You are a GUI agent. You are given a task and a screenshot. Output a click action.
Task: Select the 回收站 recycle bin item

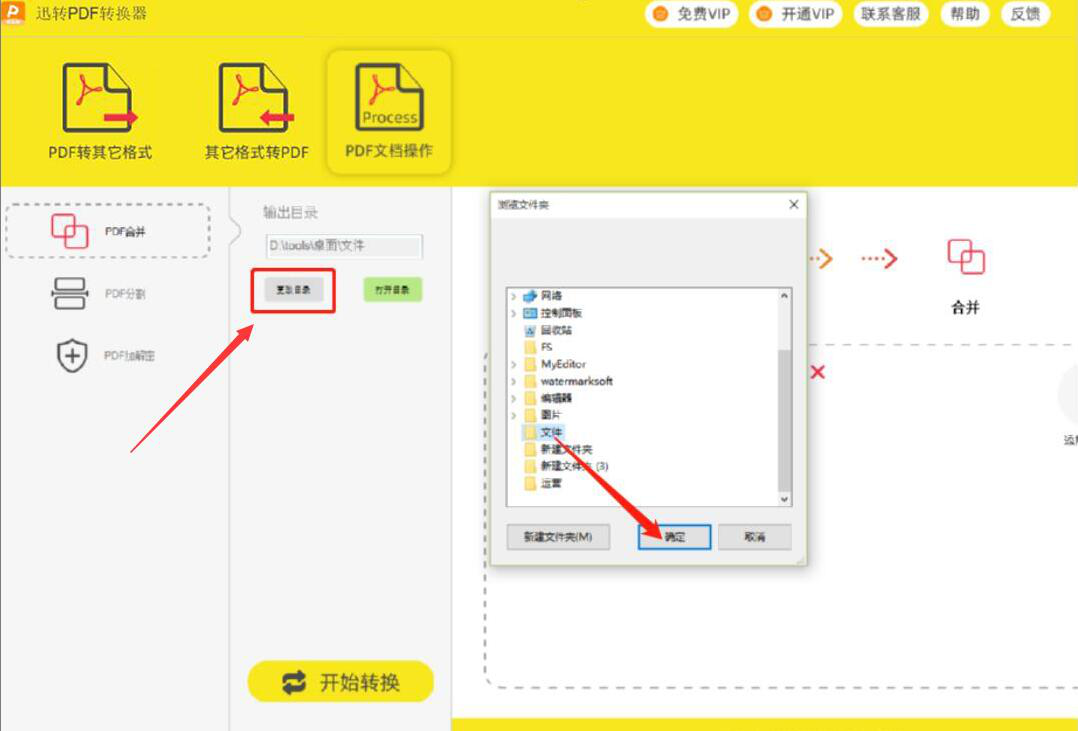556,330
